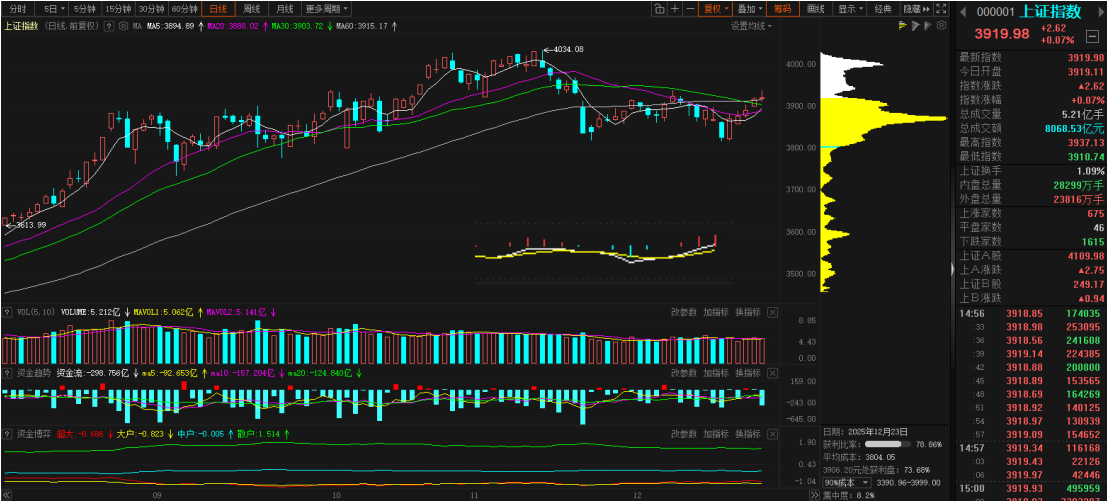Image resolution: width=1107 pixels, height=503 pixels.
Task: Click 上涨家数 row value 675
Action: (x=1096, y=213)
